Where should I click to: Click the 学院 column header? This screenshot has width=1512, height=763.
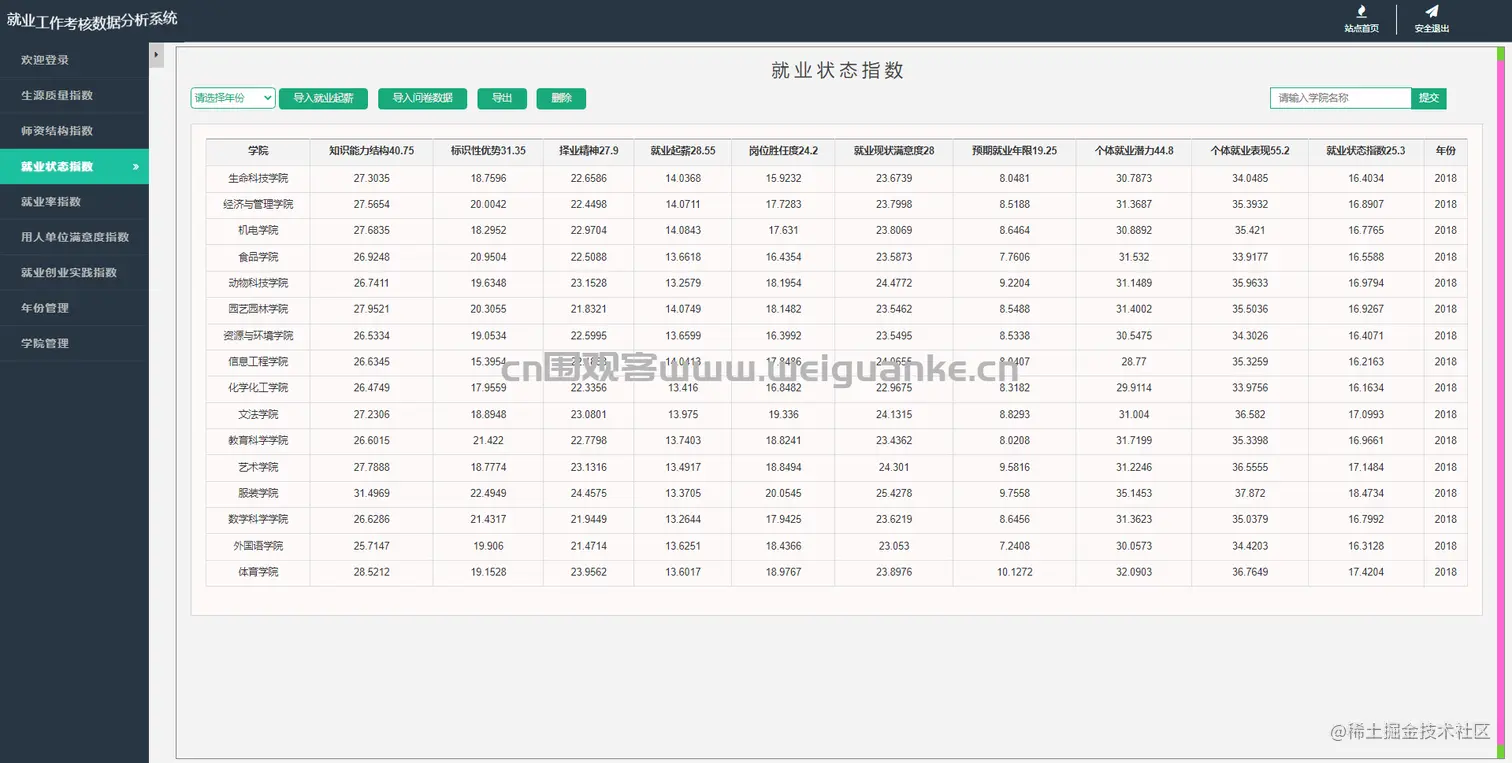pos(258,151)
